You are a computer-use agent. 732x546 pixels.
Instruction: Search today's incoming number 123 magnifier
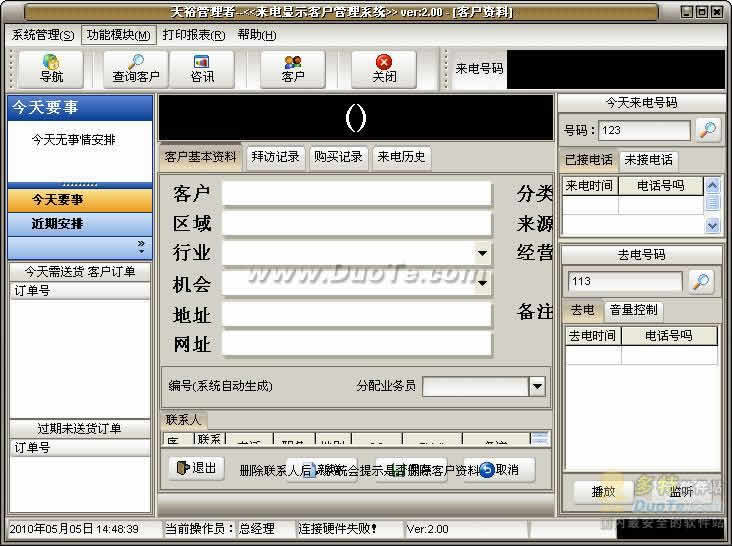[708, 130]
